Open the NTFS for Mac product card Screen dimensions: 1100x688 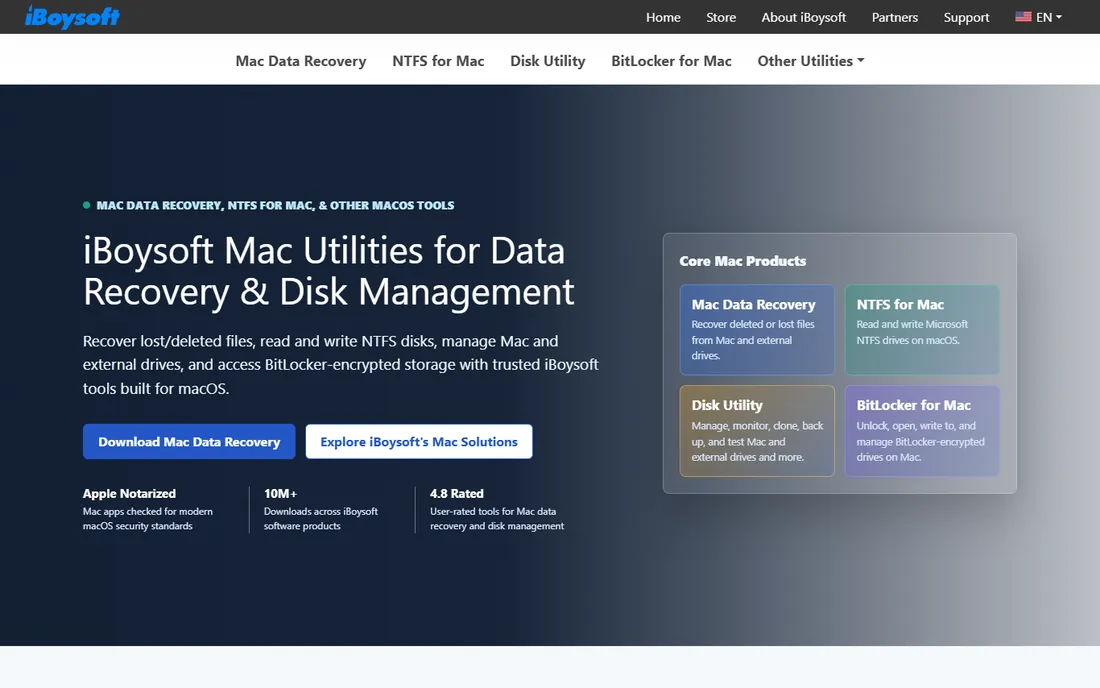(922, 330)
